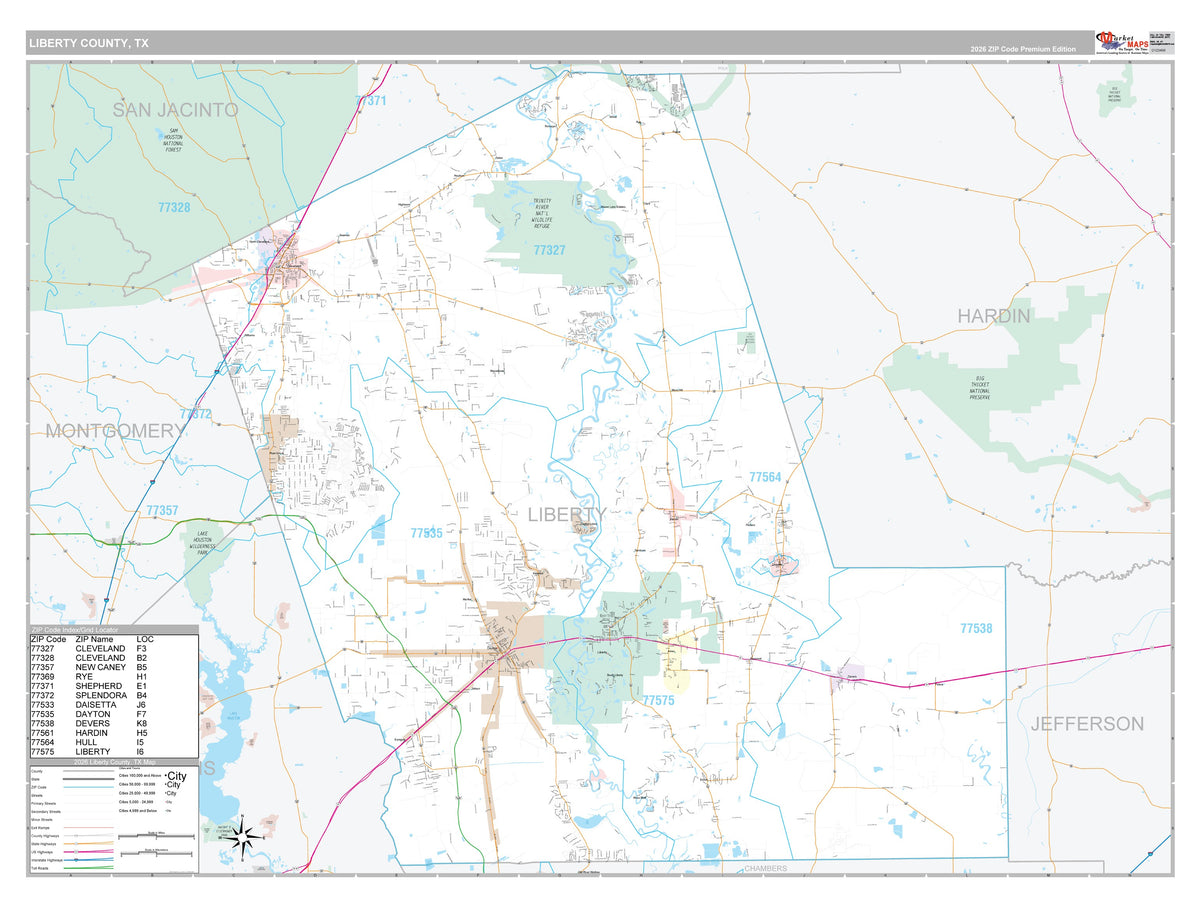This screenshot has width=1200, height=908.
Task: Click Sam Houston National Forest label
Action: [x=173, y=140]
